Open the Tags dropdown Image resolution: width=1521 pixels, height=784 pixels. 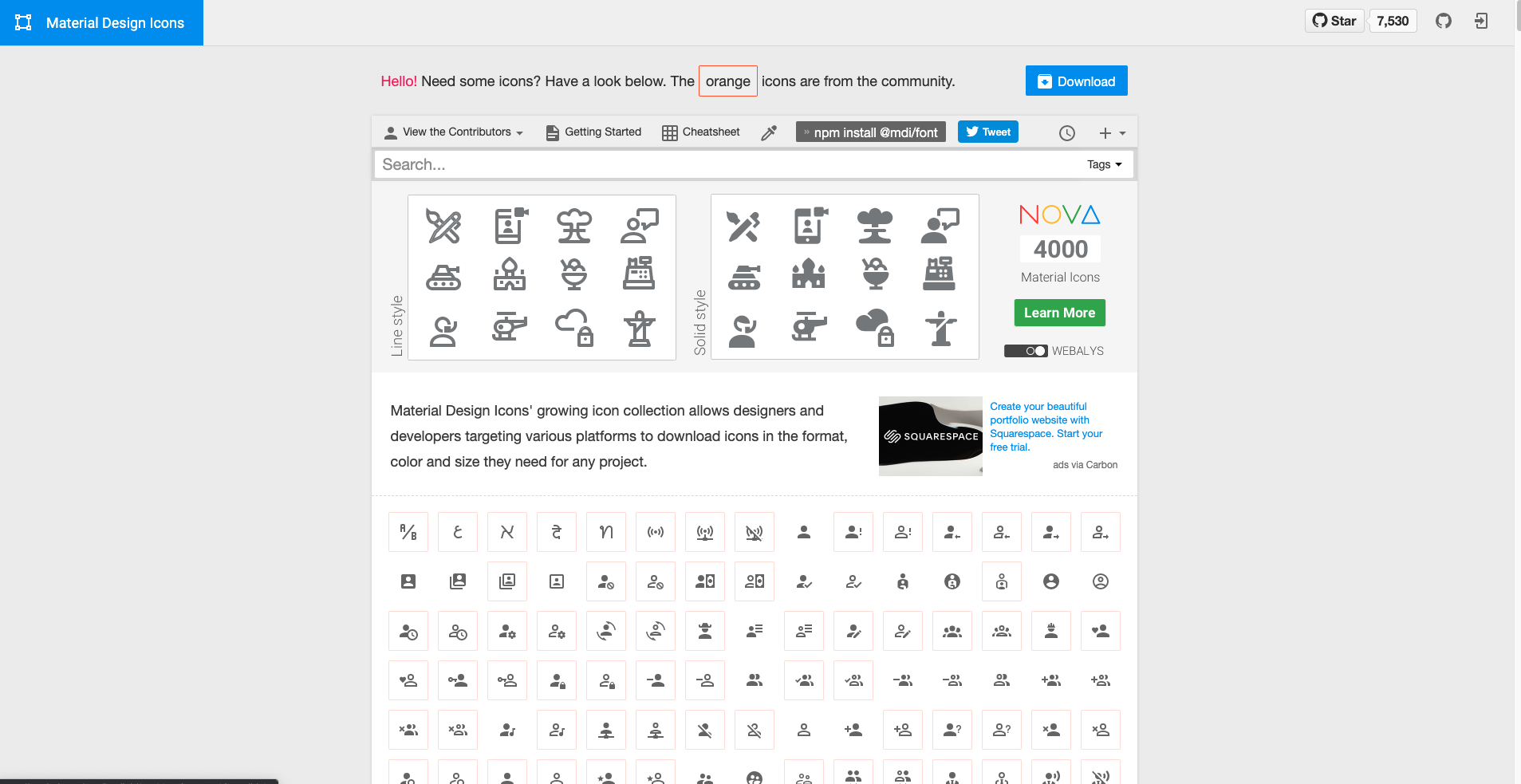pyautogui.click(x=1105, y=164)
